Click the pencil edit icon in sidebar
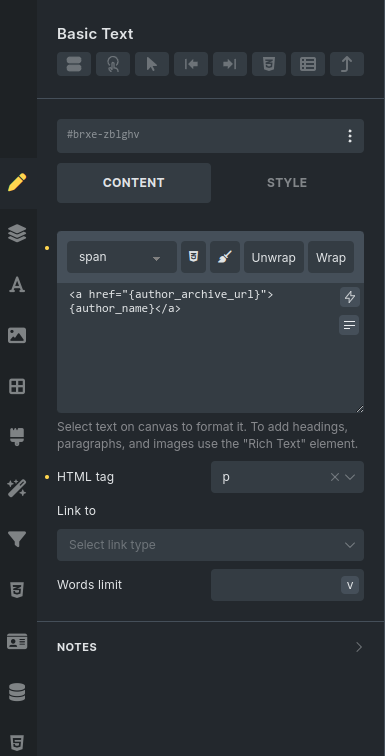This screenshot has height=756, width=385. coord(17,183)
